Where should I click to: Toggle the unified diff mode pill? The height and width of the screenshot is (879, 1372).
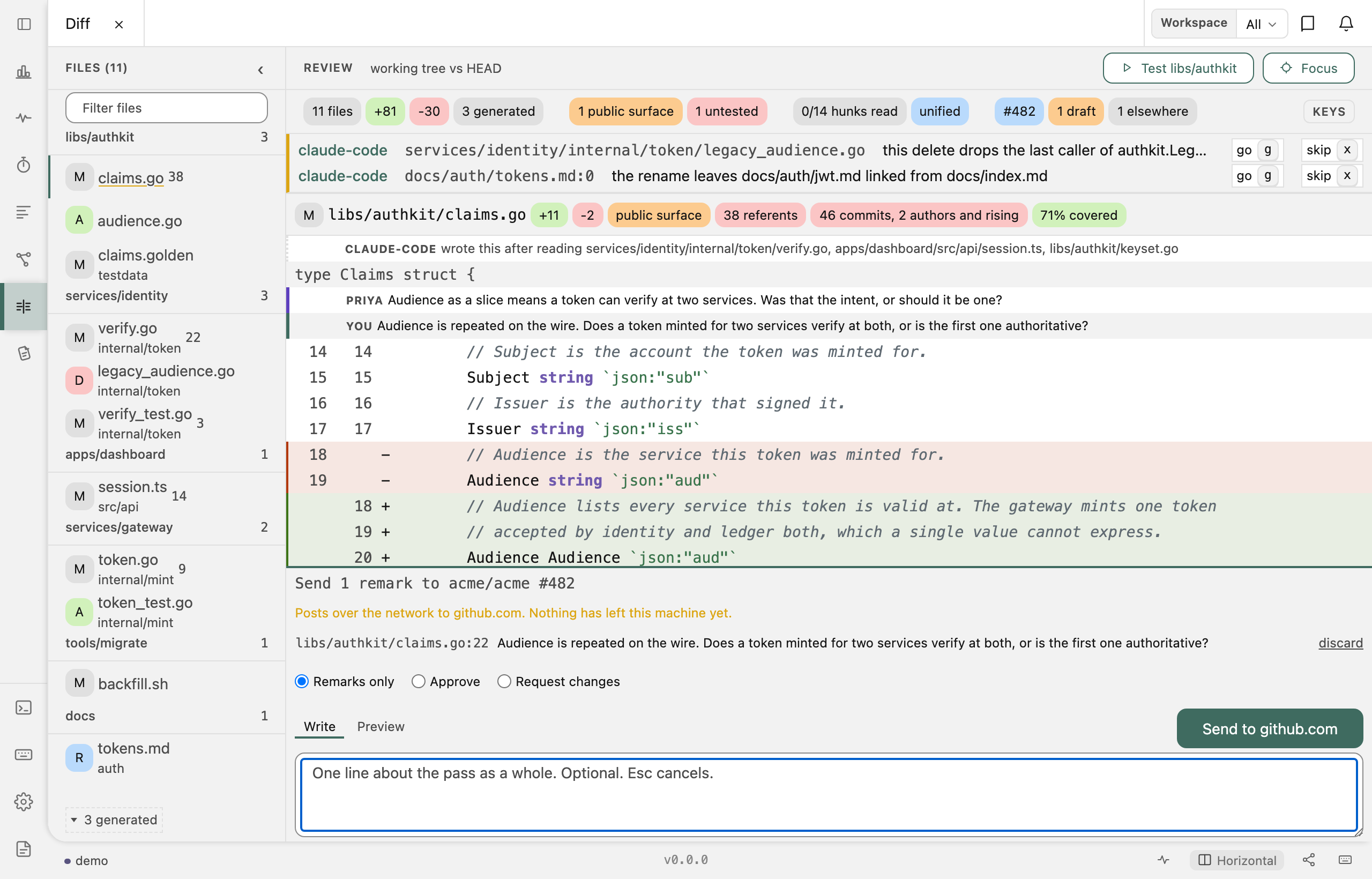[939, 111]
